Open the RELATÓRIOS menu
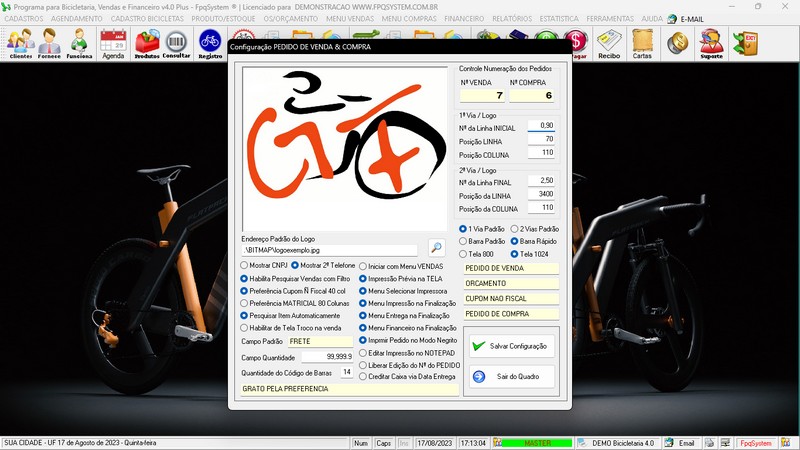Image resolution: width=800 pixels, height=450 pixels. point(512,18)
